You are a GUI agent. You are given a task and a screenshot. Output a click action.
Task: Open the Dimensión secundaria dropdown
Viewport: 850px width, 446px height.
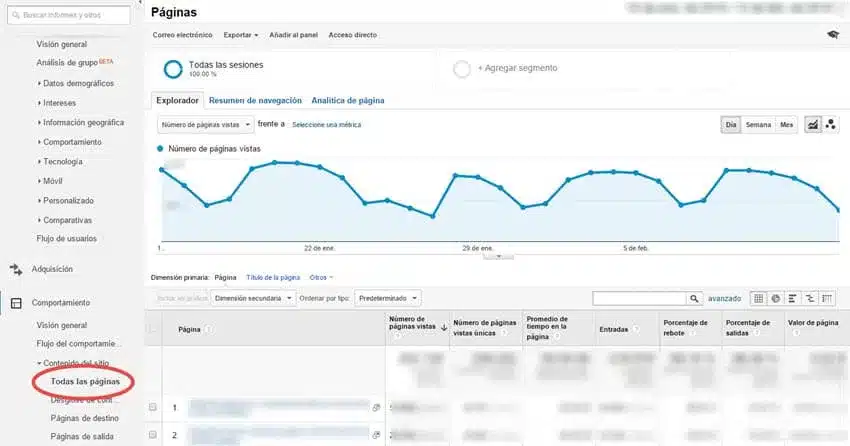point(253,299)
